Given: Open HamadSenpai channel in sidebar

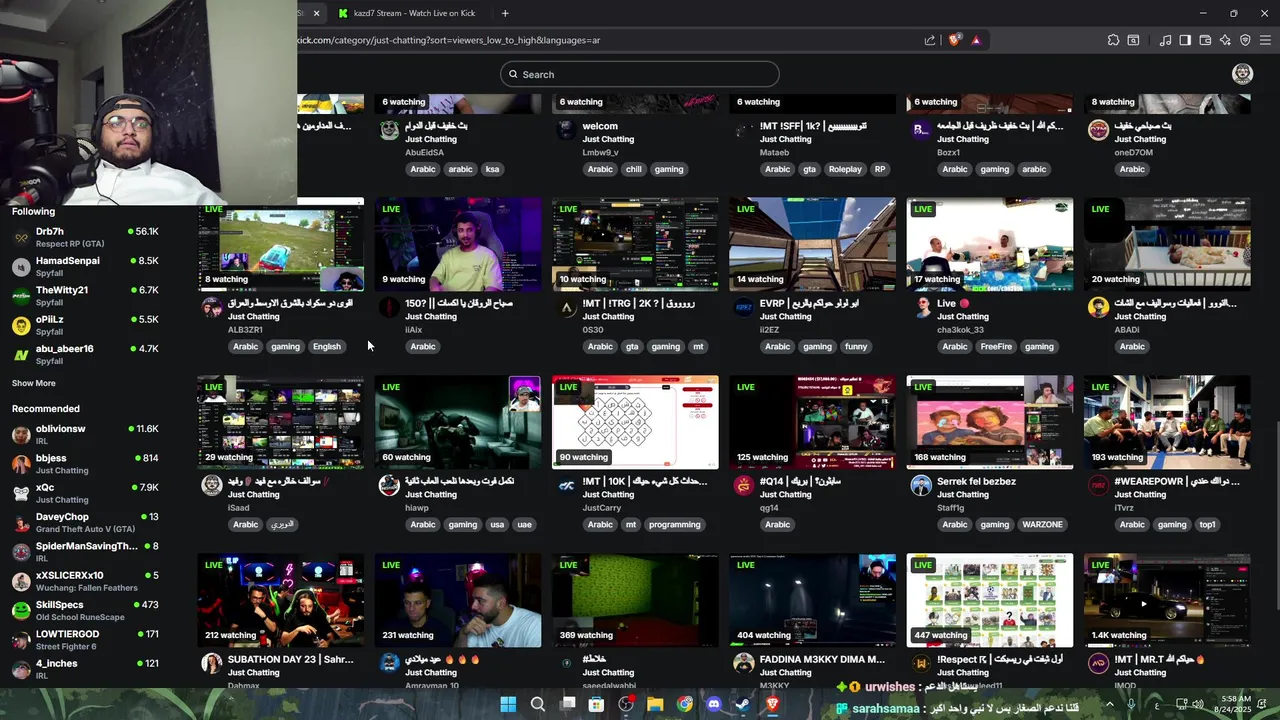Looking at the screenshot, I should (x=85, y=266).
